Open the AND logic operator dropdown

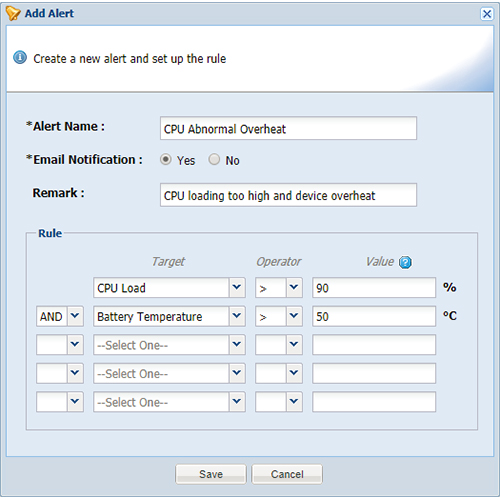click(60, 316)
